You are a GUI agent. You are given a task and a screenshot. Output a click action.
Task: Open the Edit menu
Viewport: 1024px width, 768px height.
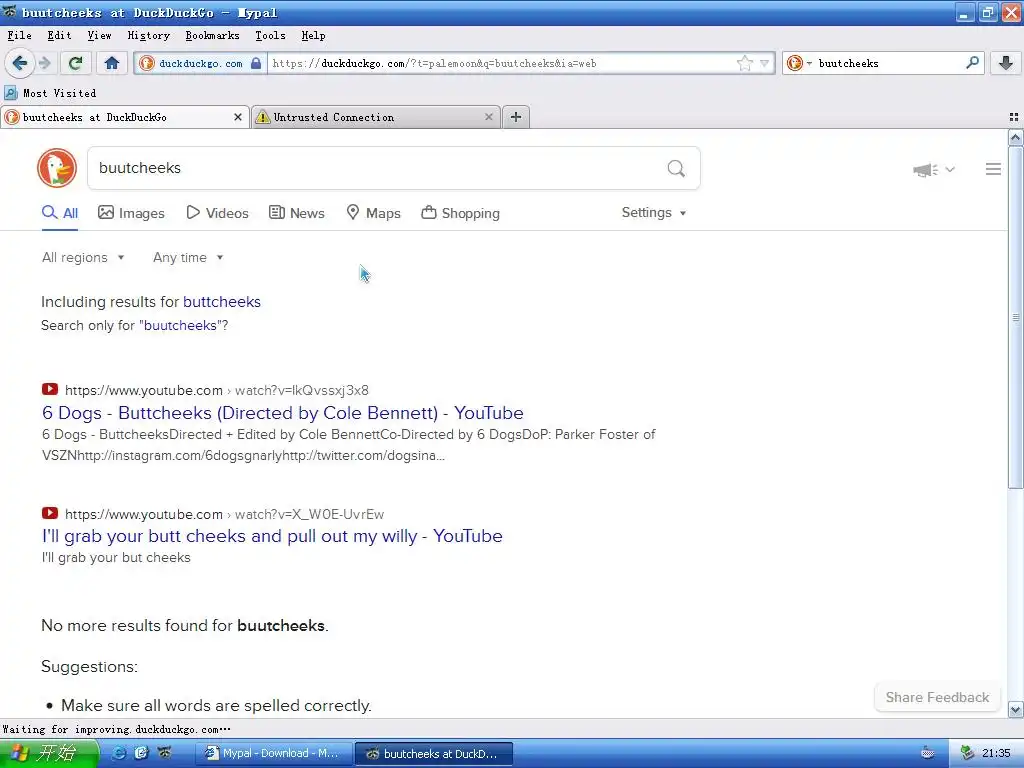coord(59,35)
